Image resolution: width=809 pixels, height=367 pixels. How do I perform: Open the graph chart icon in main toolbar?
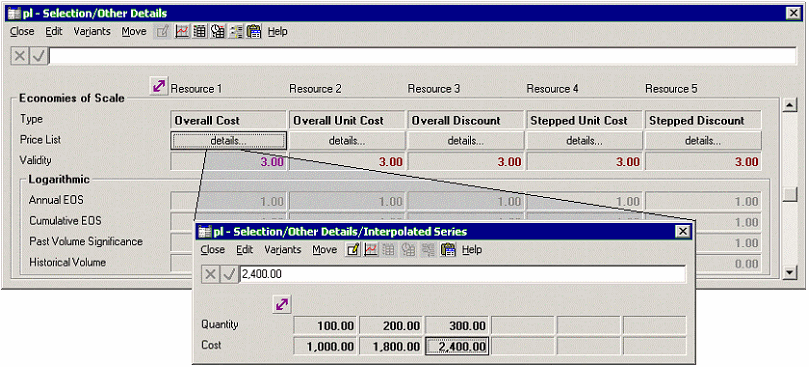[x=182, y=31]
